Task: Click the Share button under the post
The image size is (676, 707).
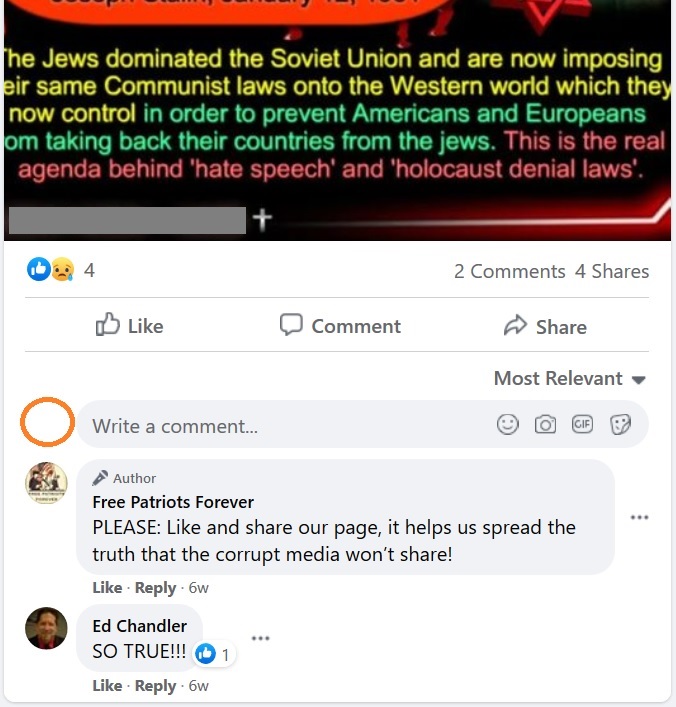Action: [545, 326]
